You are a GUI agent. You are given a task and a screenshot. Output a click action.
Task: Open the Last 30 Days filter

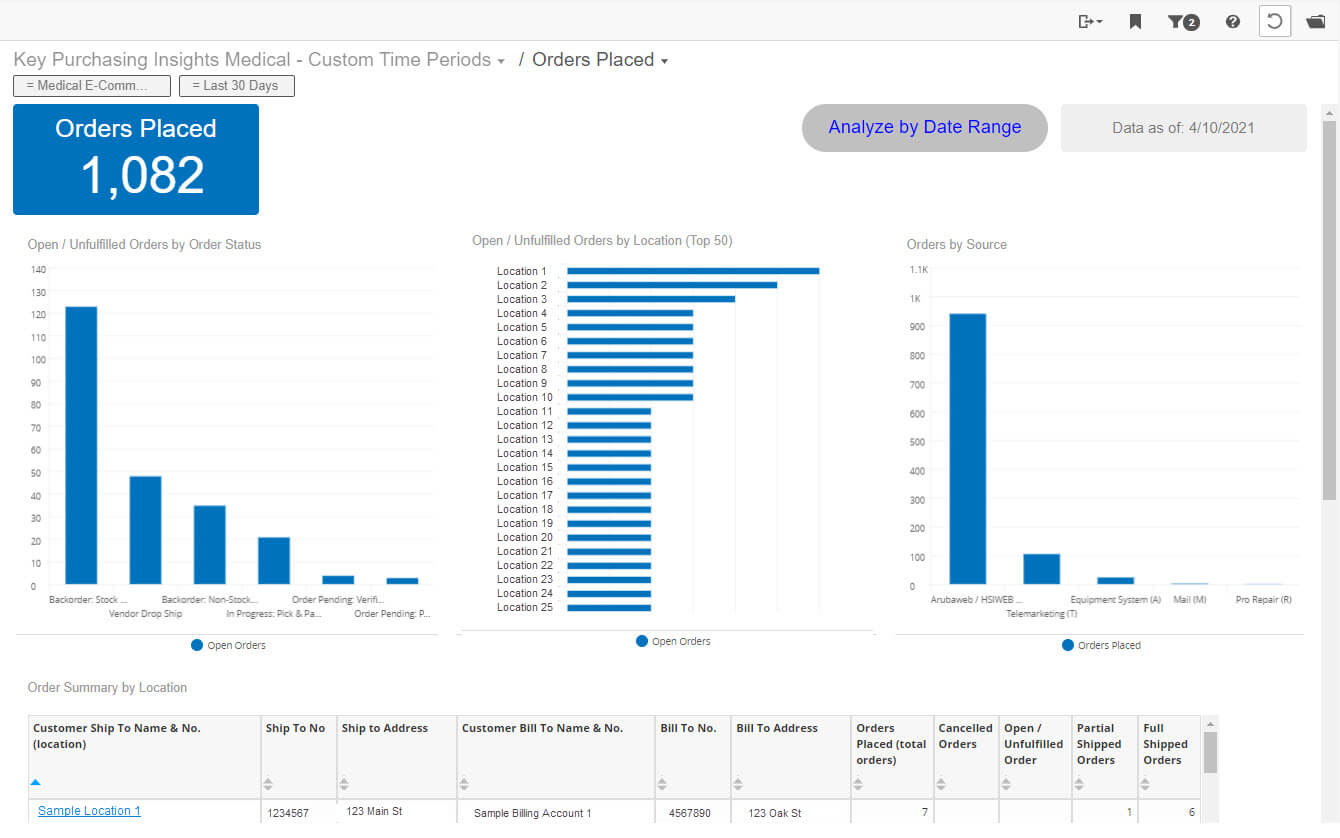coord(236,86)
